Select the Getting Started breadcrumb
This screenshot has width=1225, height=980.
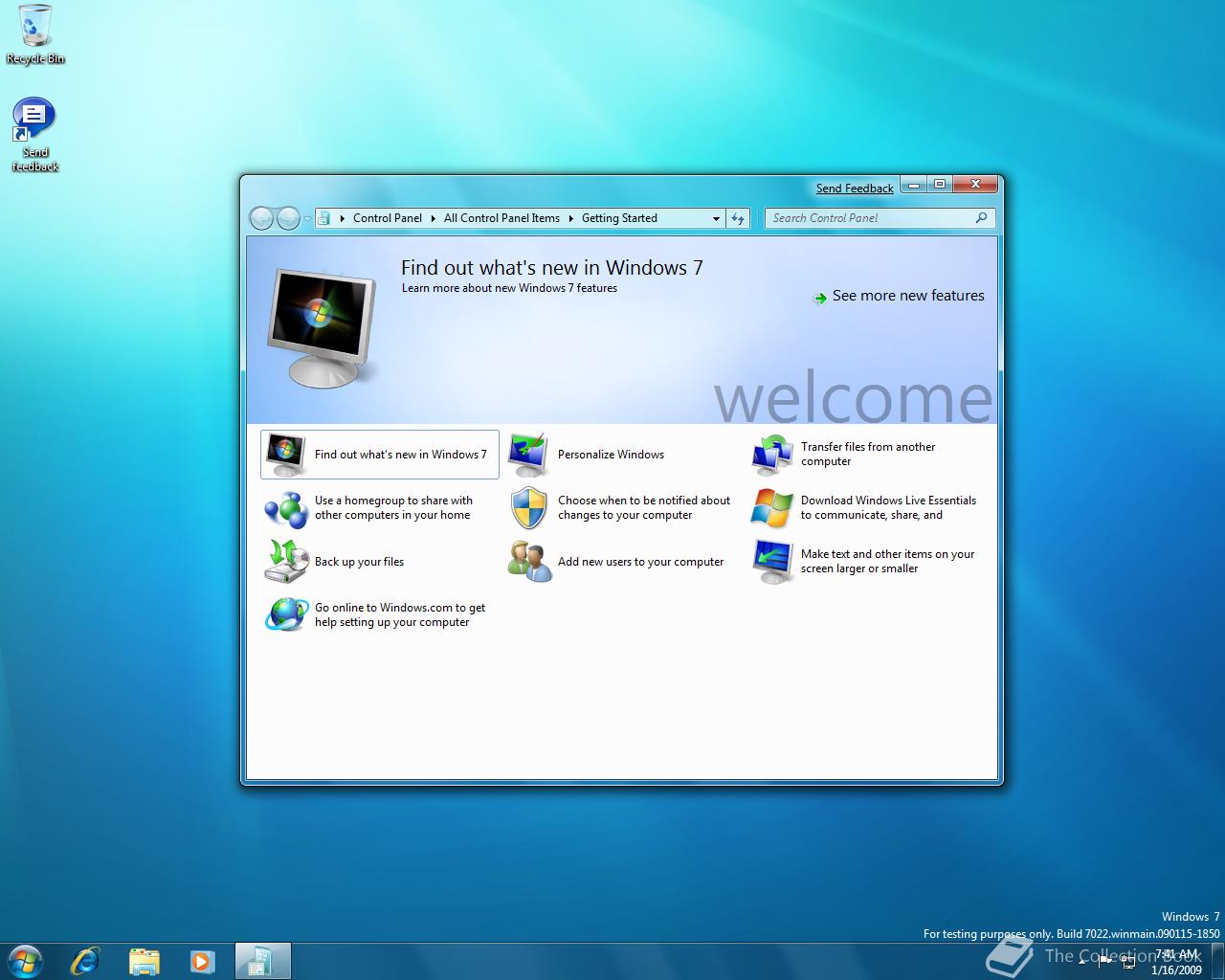coord(619,218)
